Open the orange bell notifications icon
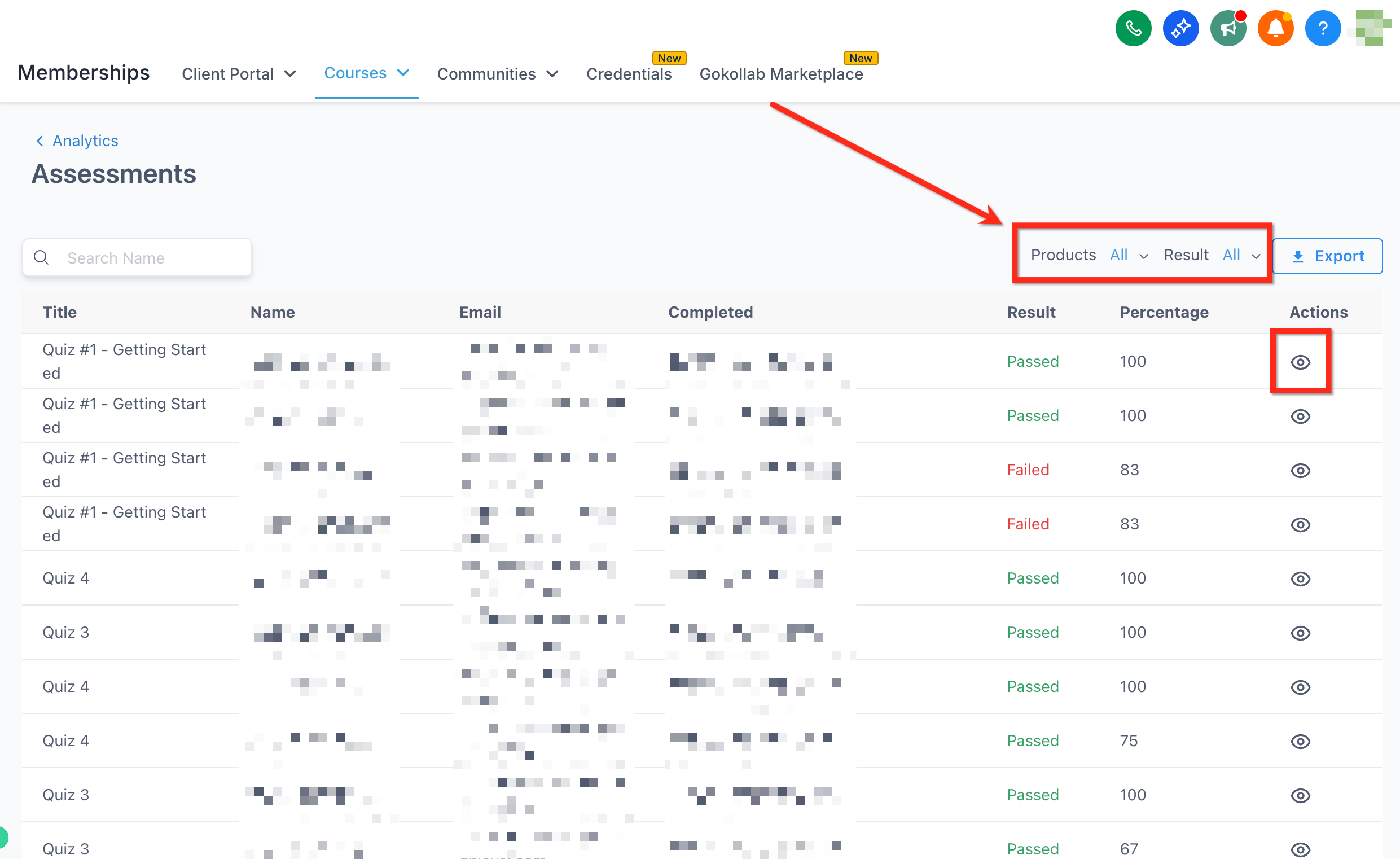Screen dimensions: 1400x859 (x=1275, y=28)
